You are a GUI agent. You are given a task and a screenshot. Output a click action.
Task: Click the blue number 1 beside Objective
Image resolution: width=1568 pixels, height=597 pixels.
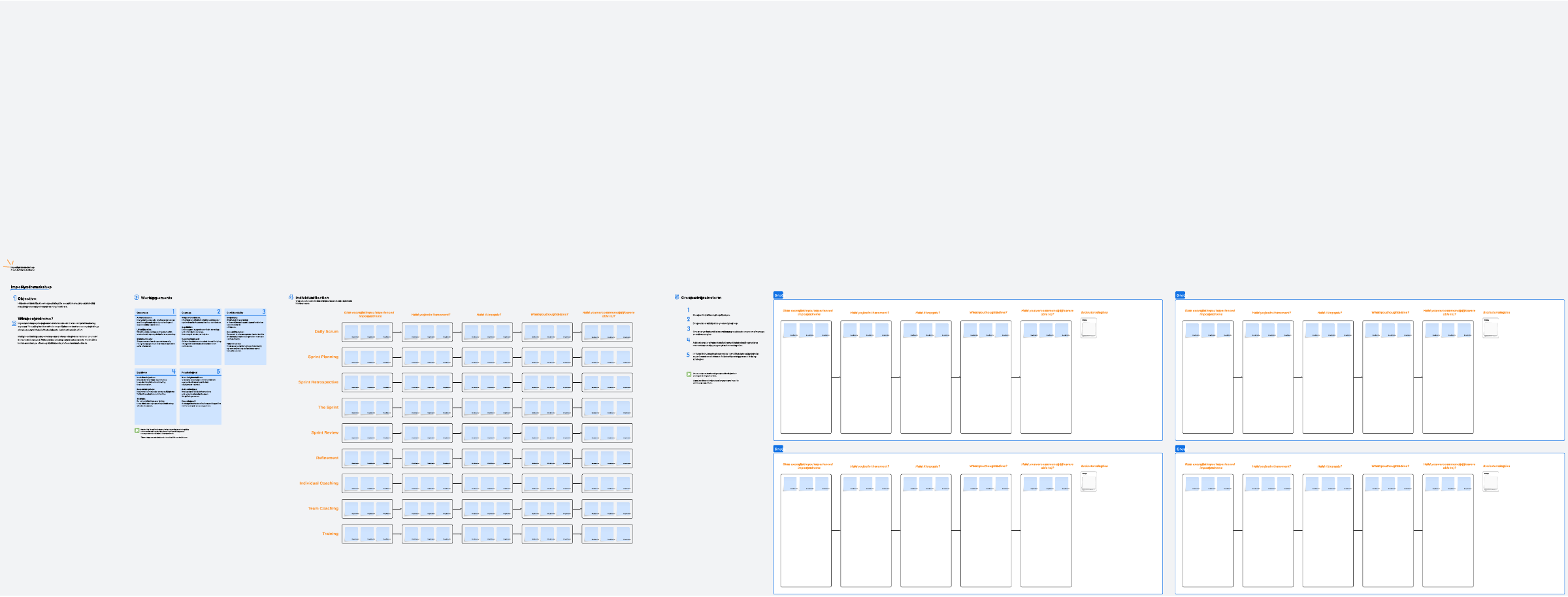click(14, 298)
